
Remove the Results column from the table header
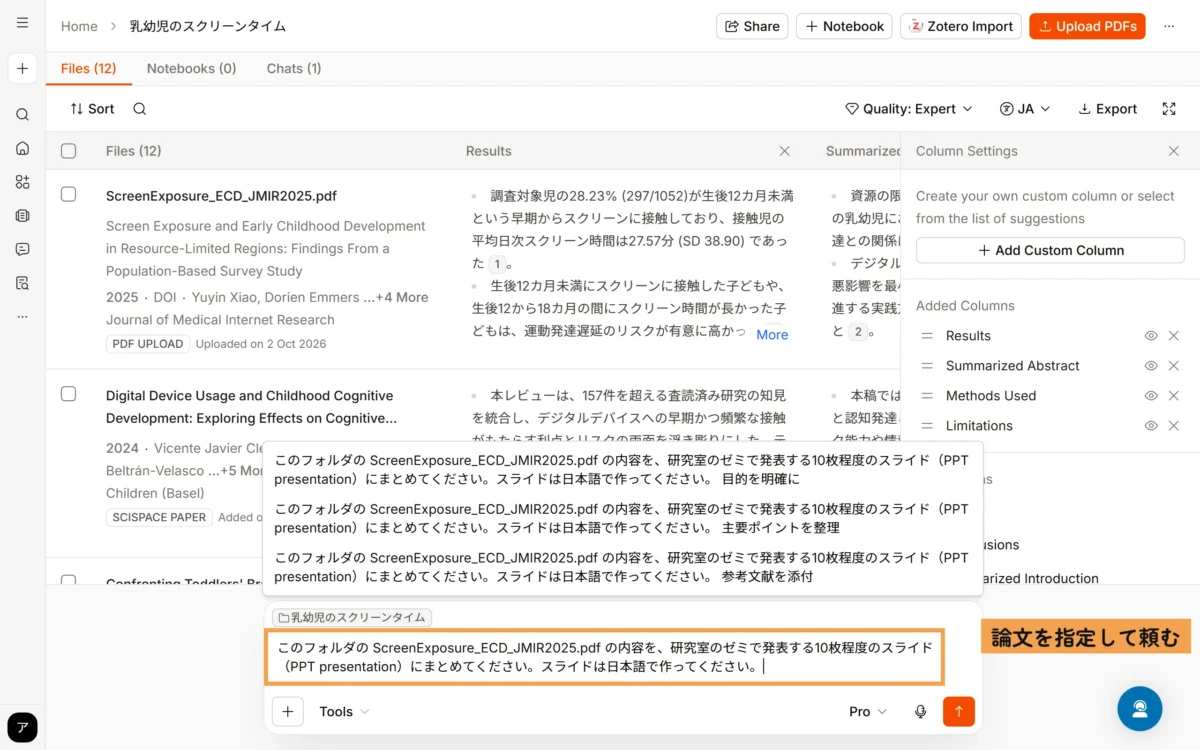(x=785, y=151)
